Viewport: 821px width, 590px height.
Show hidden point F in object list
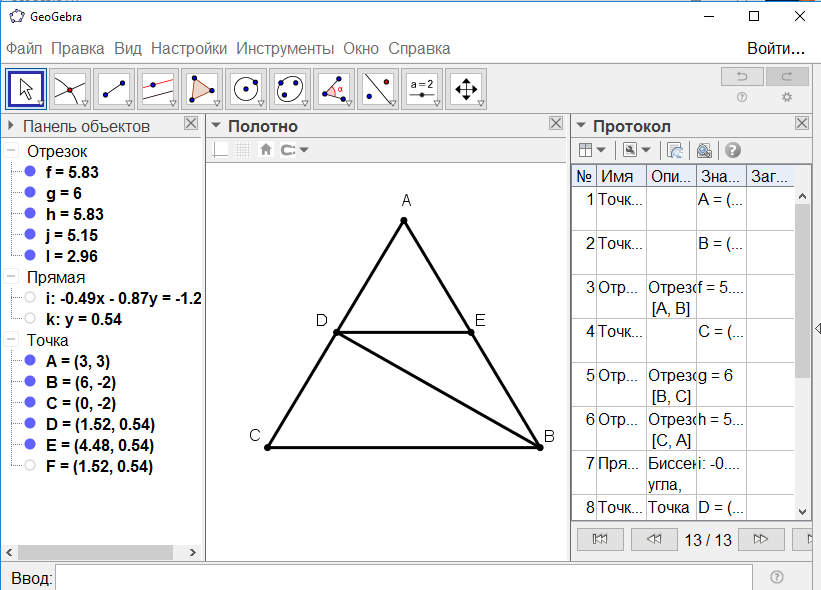(30, 466)
